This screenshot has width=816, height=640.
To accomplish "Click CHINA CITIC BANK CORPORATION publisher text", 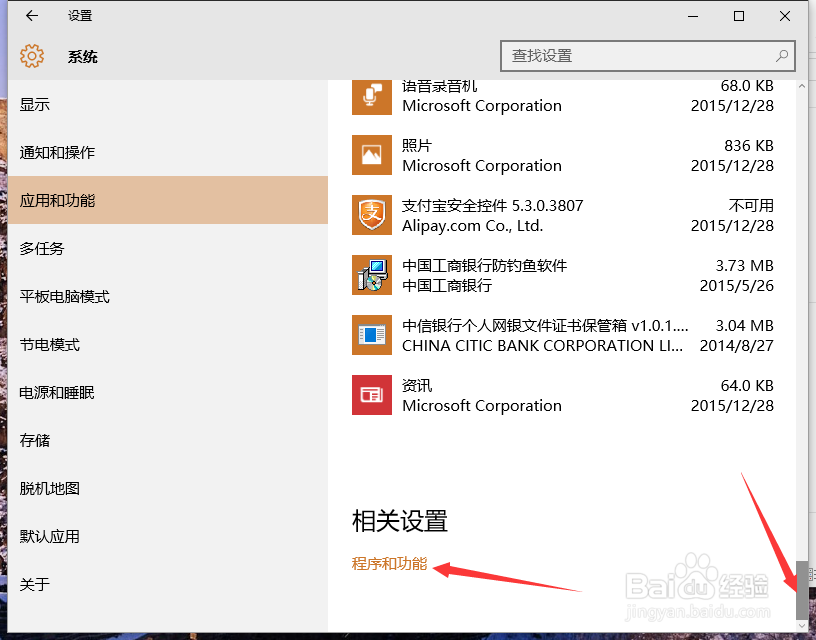I will [542, 345].
